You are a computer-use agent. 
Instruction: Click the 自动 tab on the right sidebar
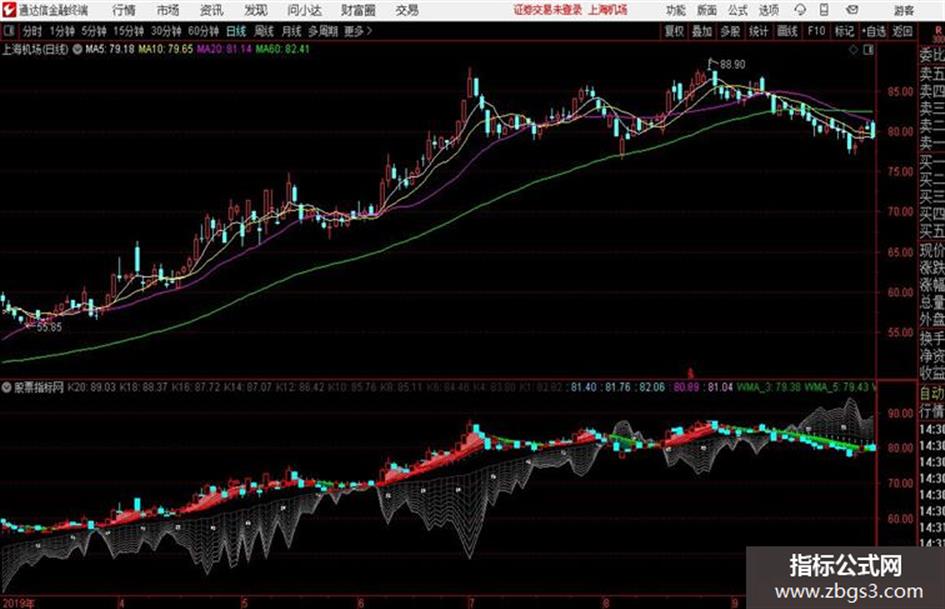click(x=932, y=393)
